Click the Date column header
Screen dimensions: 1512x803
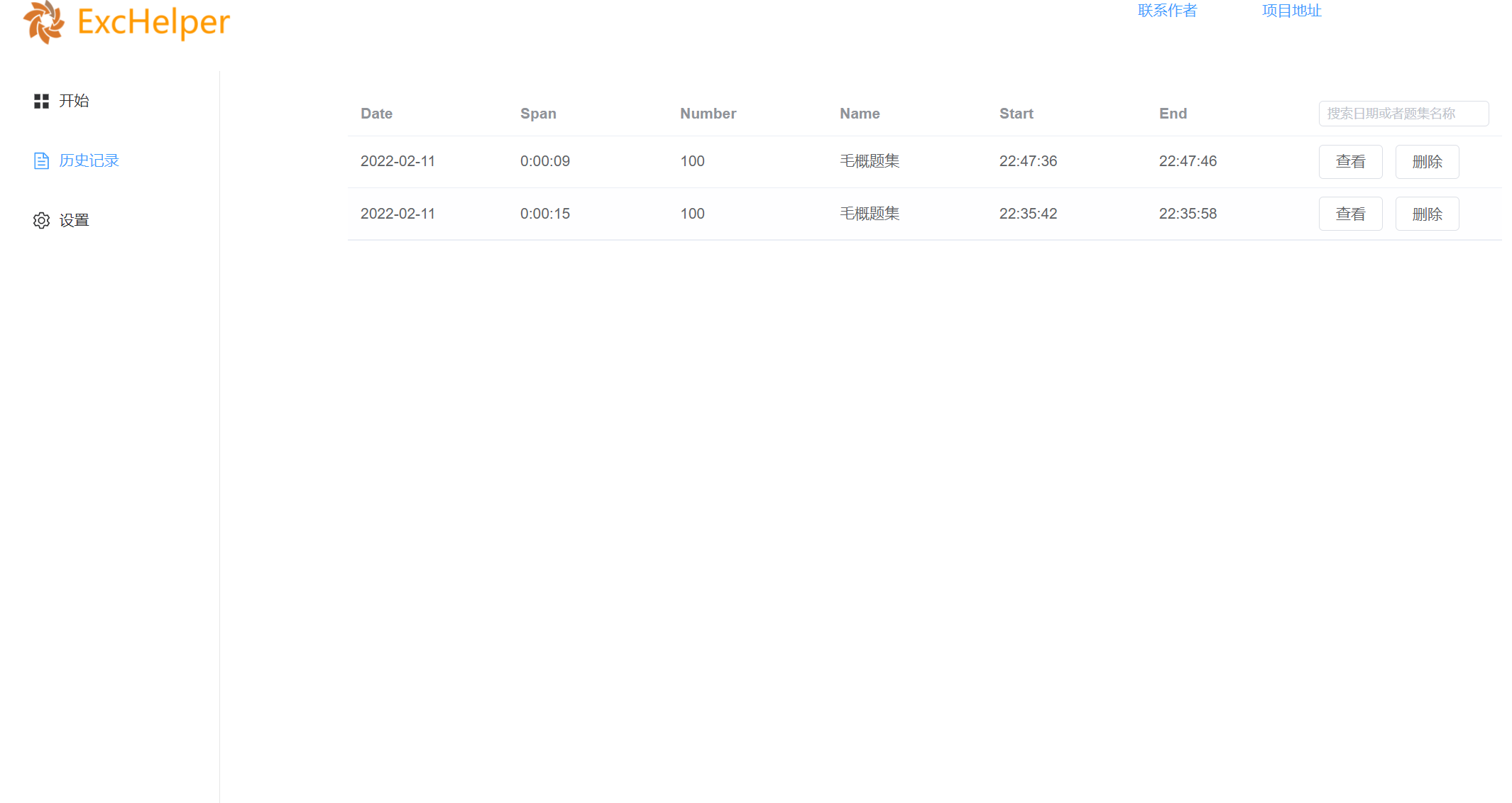pos(376,114)
